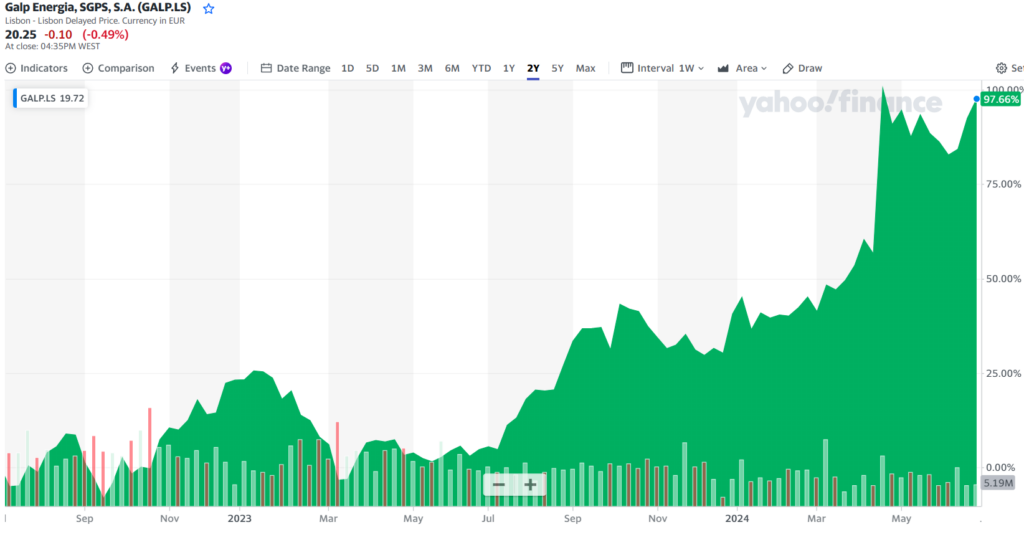
Task: Select the 1D time range
Action: [348, 68]
